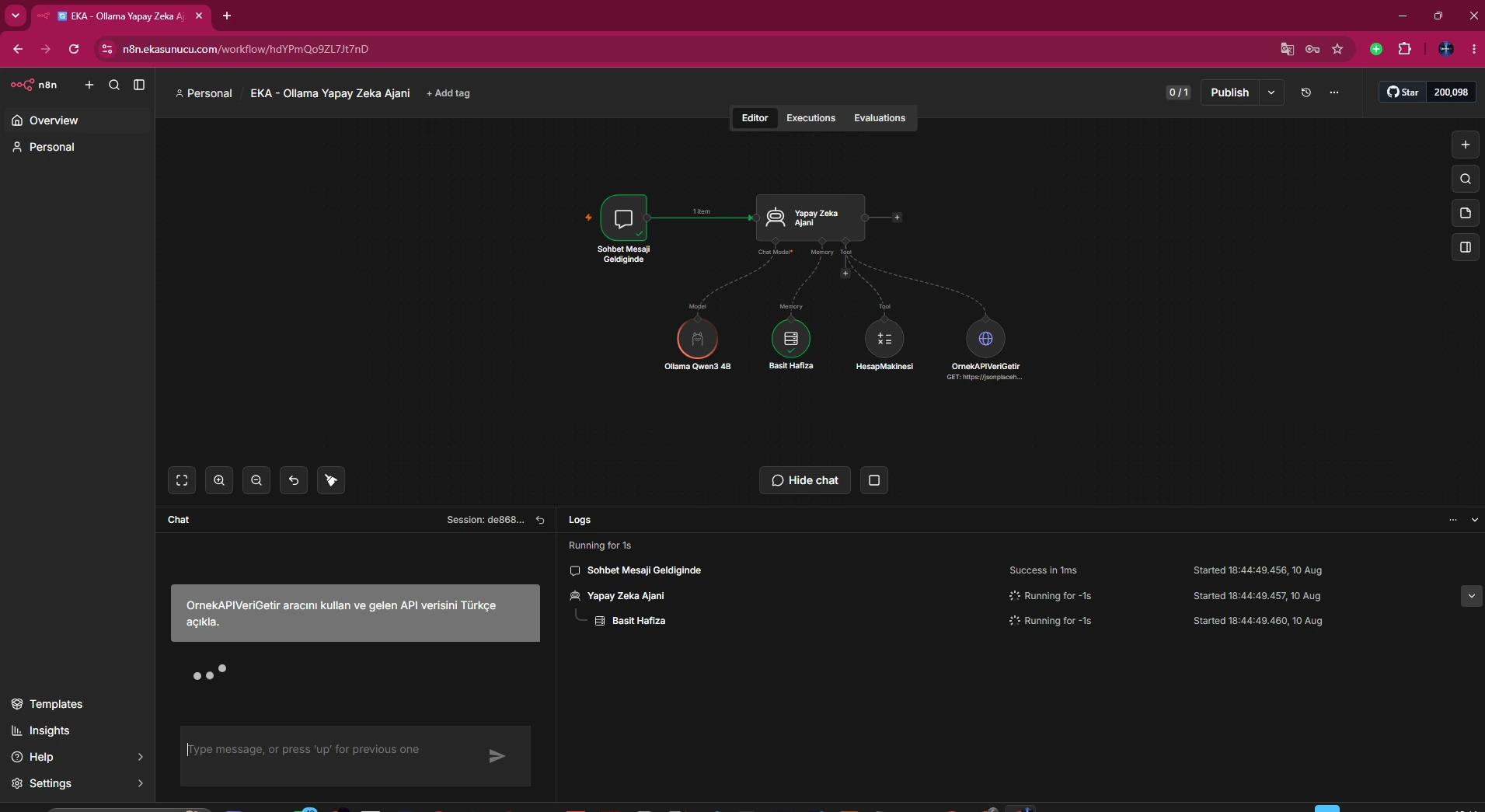Select the OrnekAPIVeriGetir HTTP node

985,339
